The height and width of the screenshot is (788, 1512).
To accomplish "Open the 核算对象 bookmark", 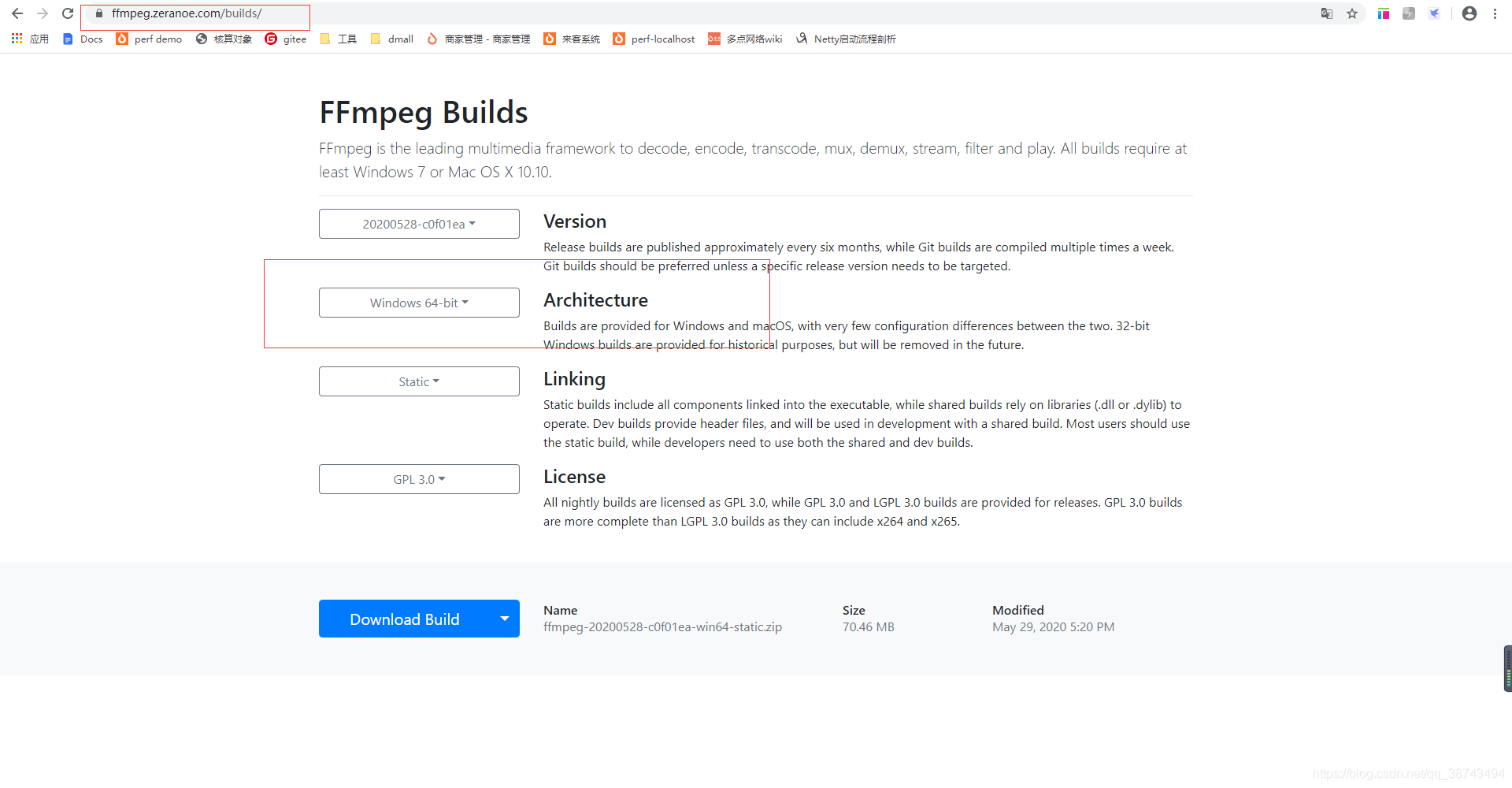I will tap(224, 39).
